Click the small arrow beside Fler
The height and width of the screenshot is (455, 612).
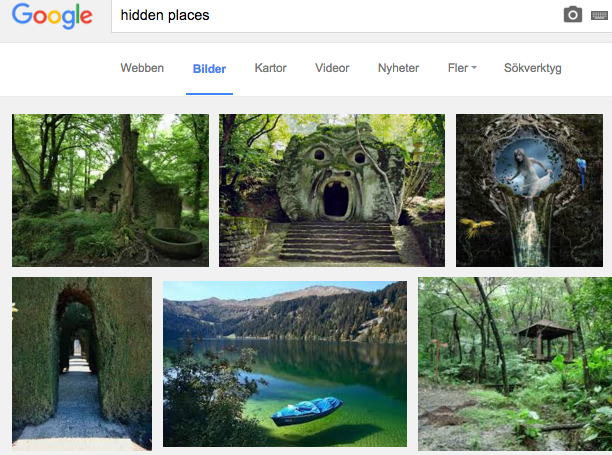[474, 68]
